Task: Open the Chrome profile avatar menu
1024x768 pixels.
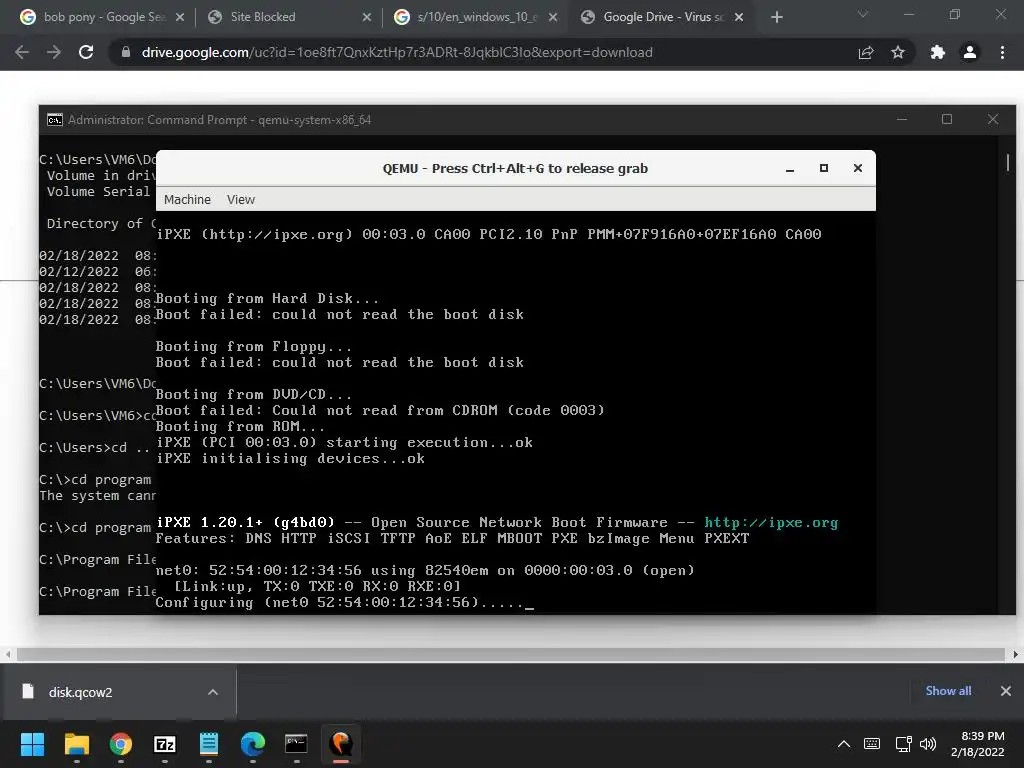Action: click(970, 52)
